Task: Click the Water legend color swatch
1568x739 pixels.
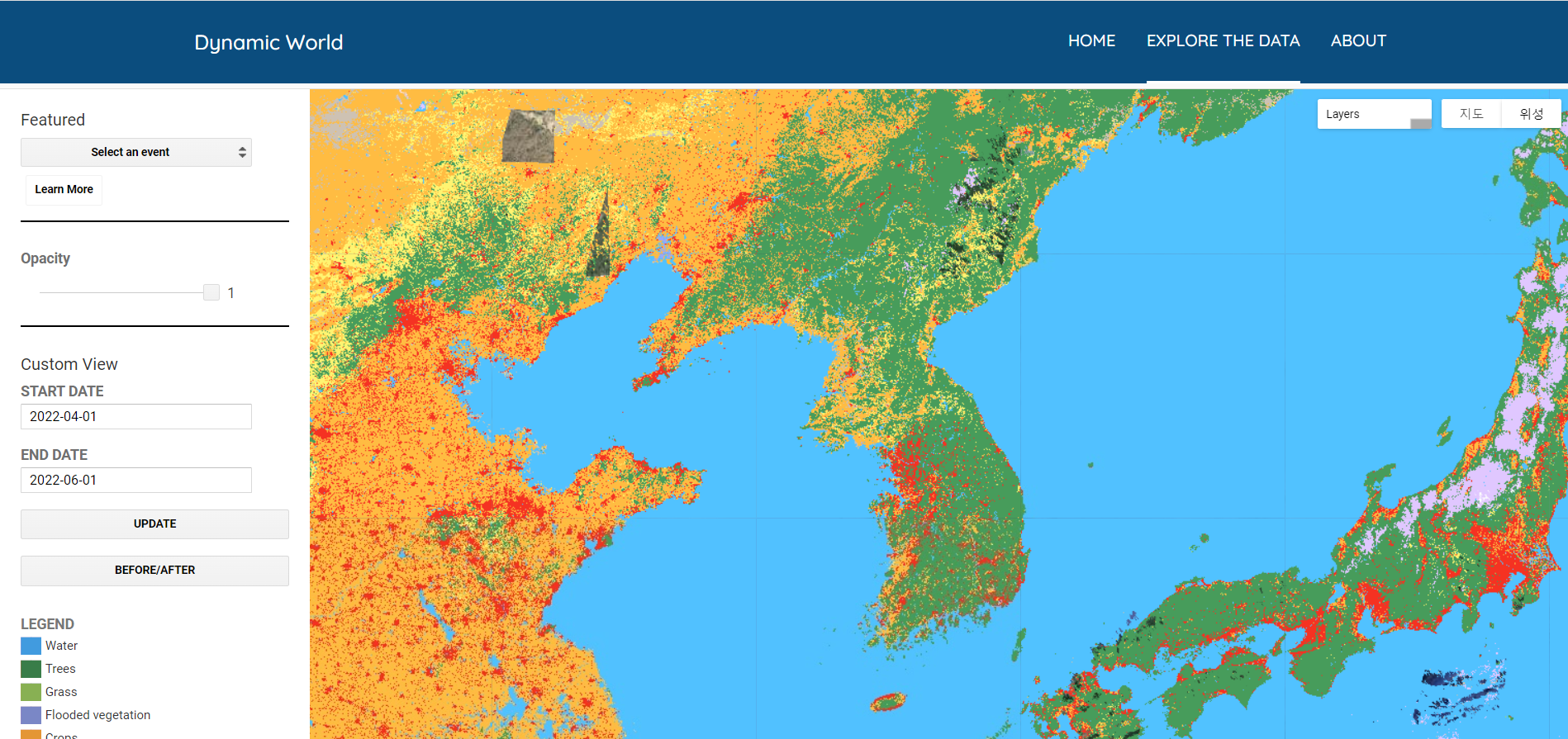Action: pos(31,646)
